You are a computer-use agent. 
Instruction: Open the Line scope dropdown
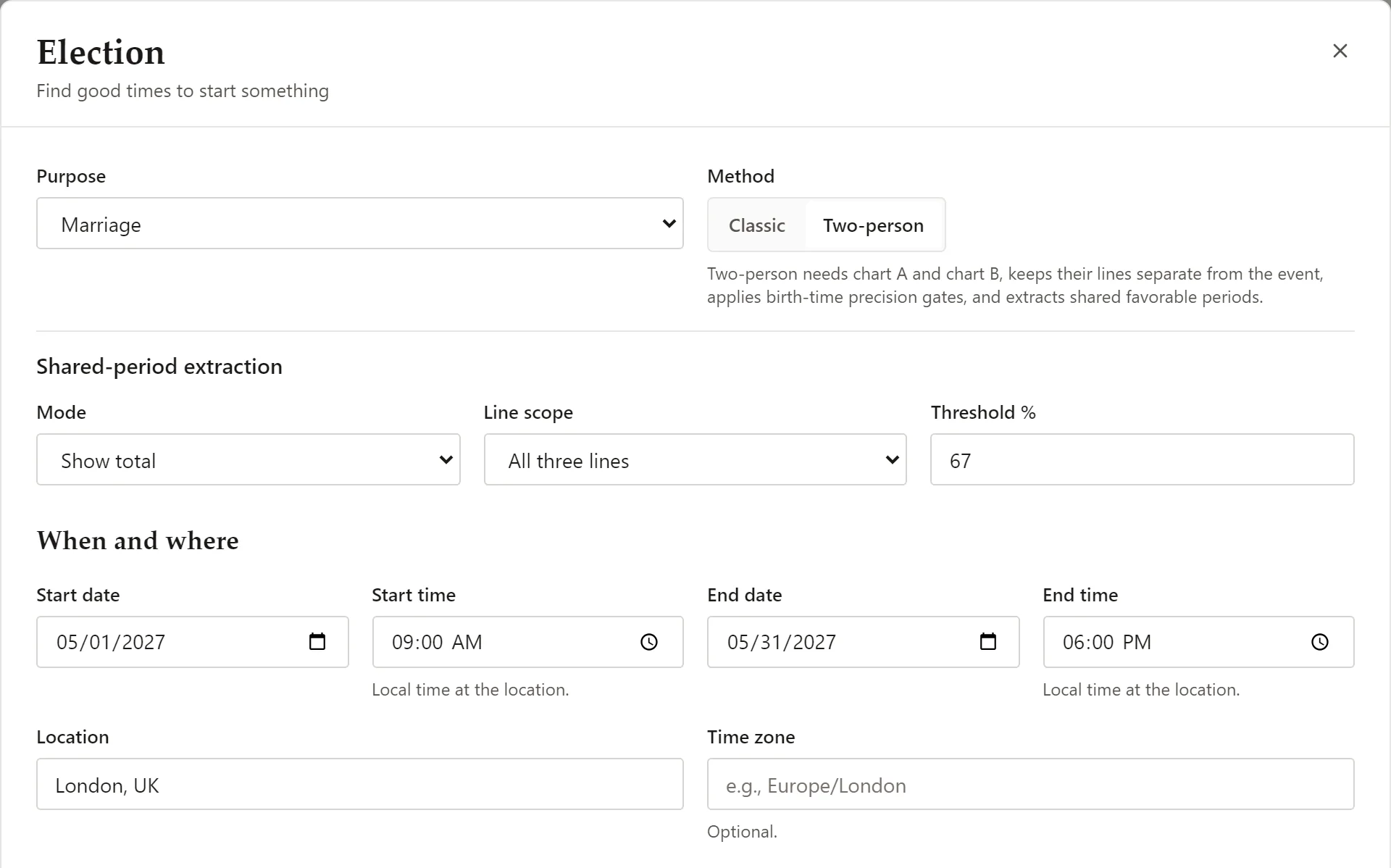click(x=695, y=459)
